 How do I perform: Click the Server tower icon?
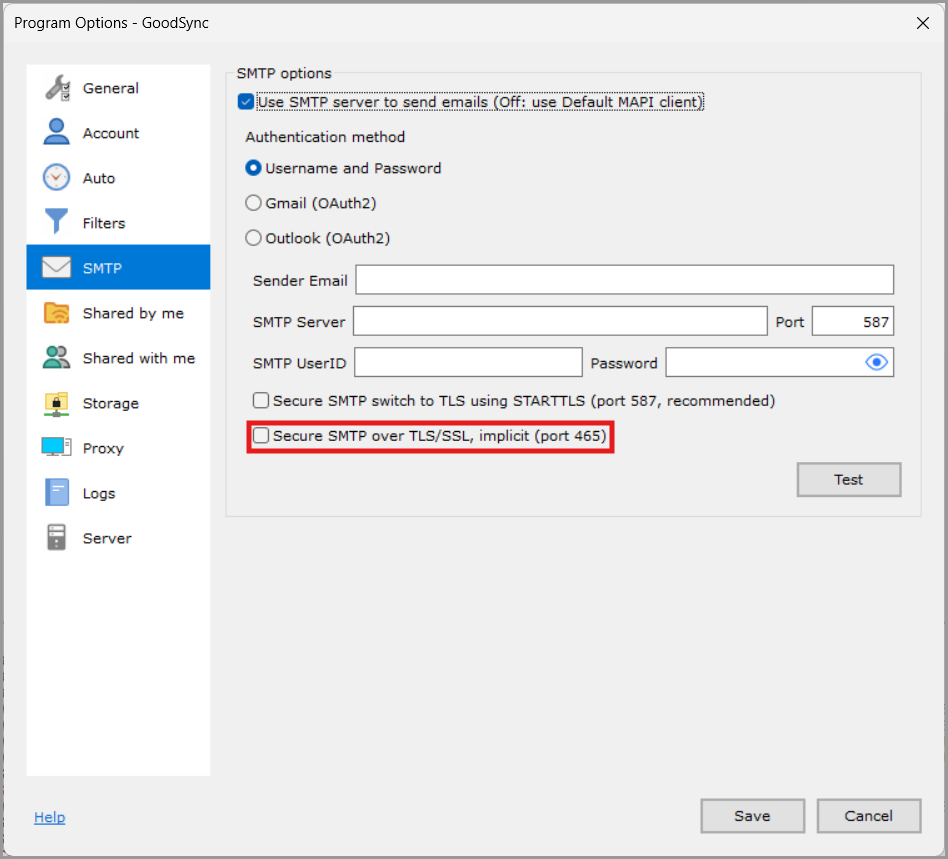coord(57,537)
